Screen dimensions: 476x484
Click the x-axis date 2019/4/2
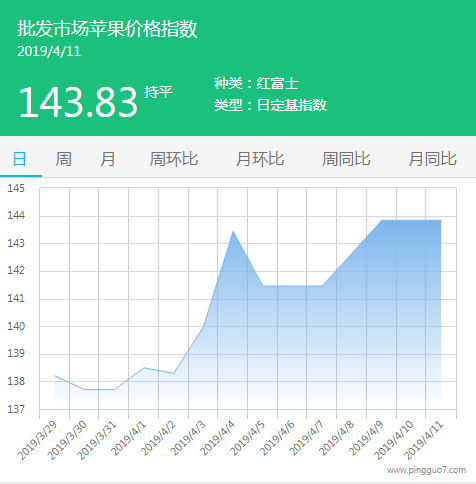click(x=158, y=438)
